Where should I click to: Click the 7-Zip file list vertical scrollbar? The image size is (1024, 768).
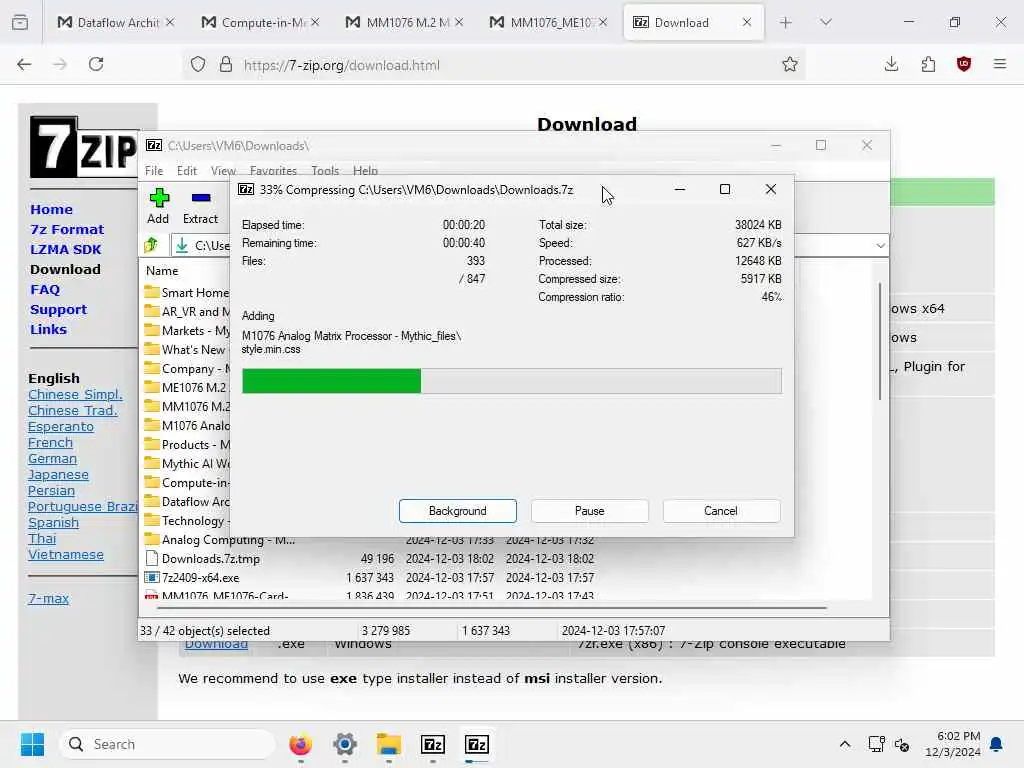coord(880,341)
